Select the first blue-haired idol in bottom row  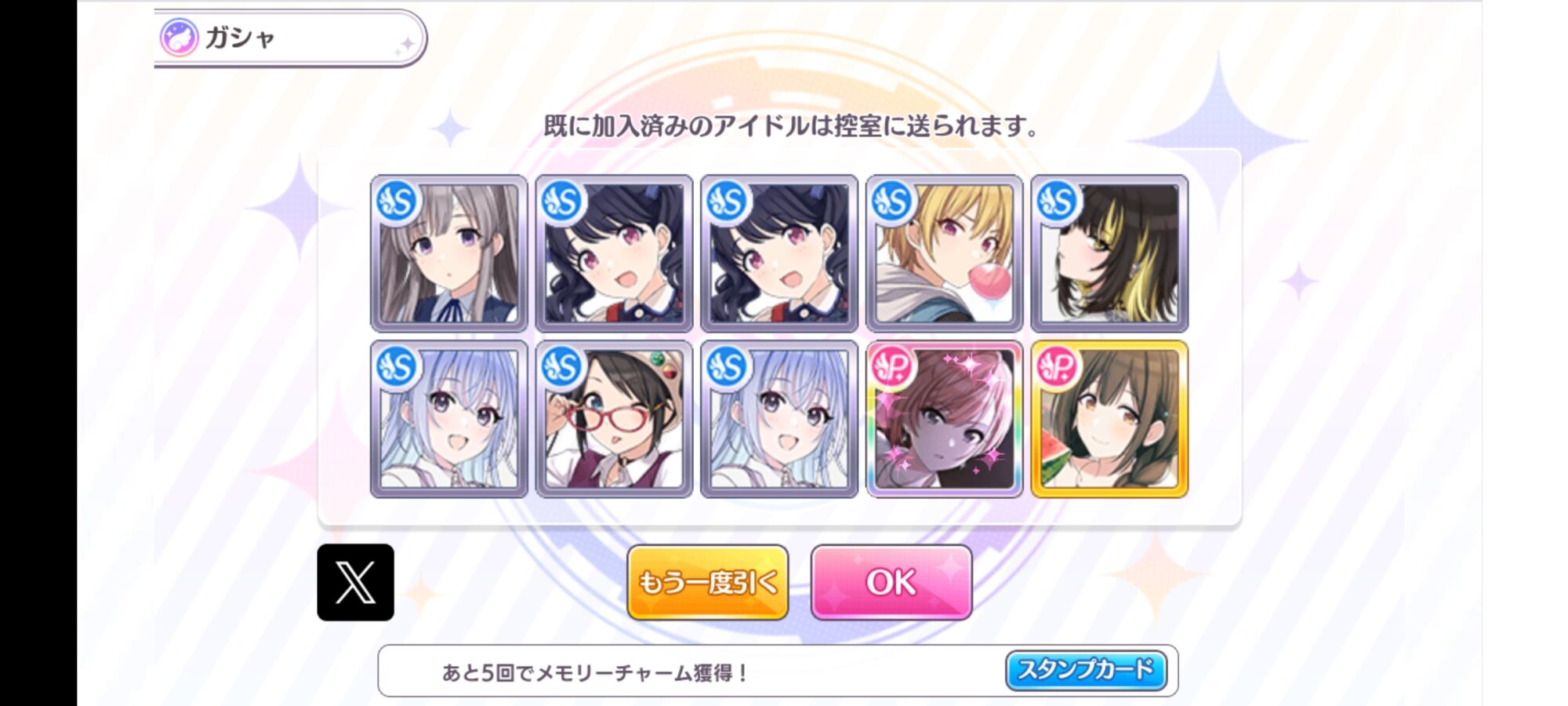coord(448,419)
